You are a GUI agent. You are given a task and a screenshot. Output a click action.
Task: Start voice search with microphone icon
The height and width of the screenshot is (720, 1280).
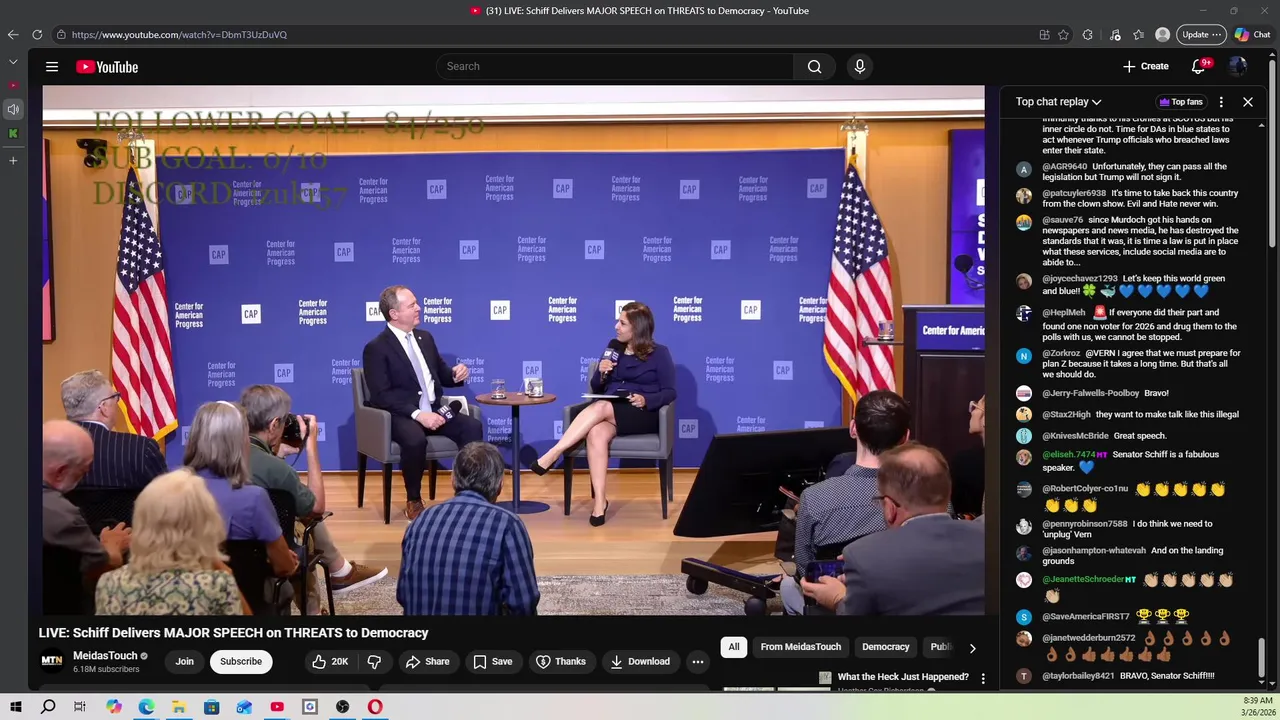point(859,66)
